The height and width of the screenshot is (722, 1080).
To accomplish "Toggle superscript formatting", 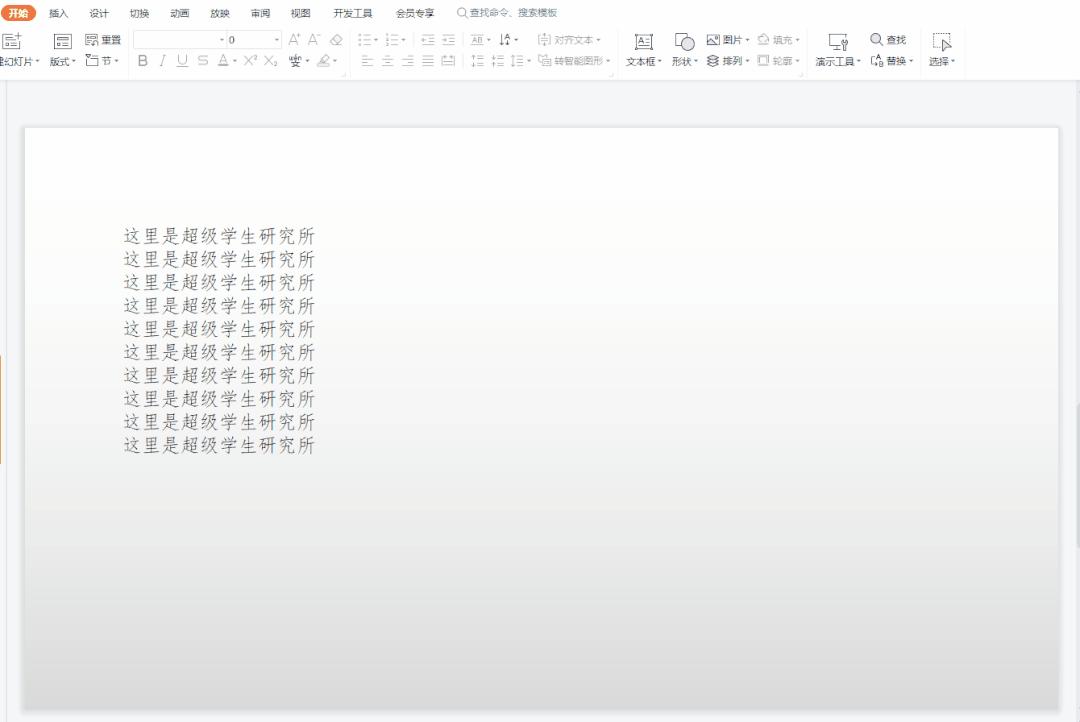I will (250, 61).
